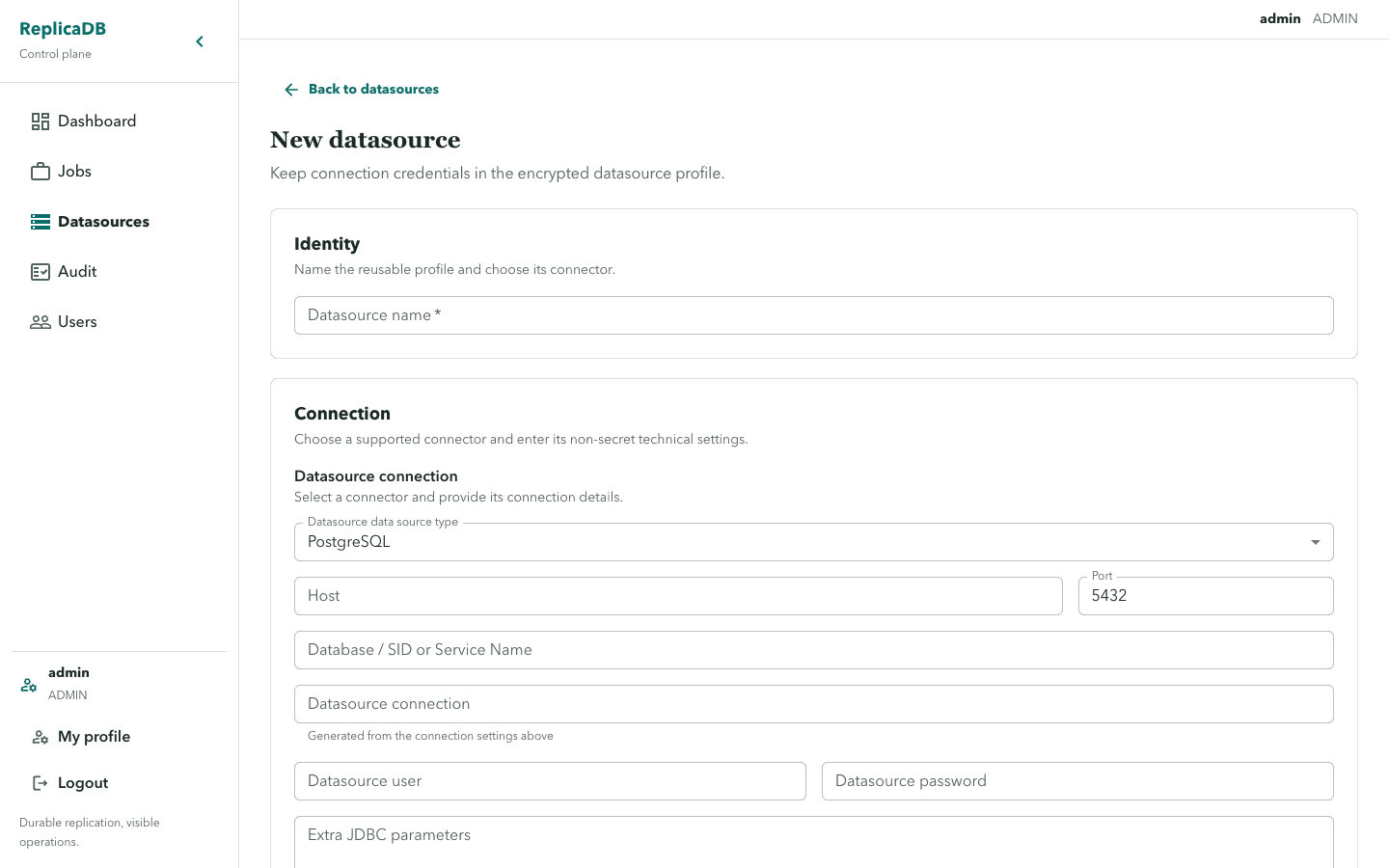
Task: Click the admin username in top bar
Action: (x=1280, y=18)
